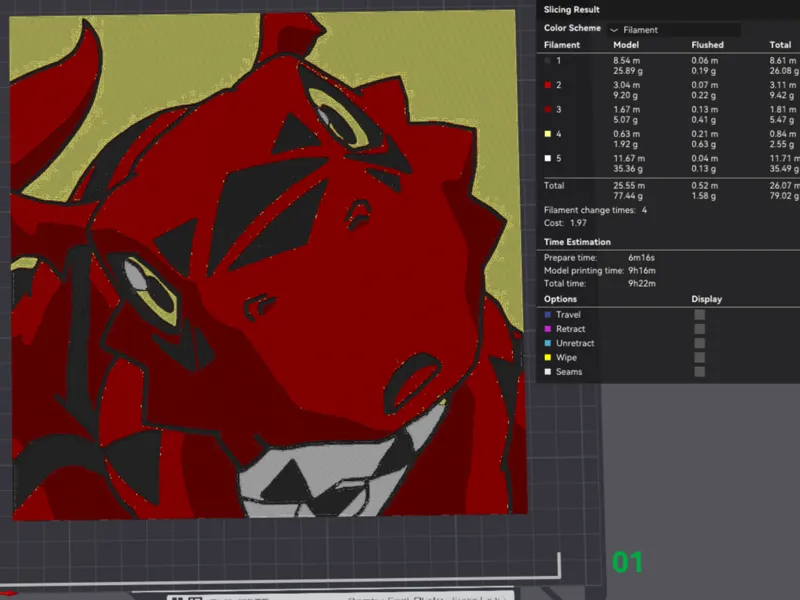
Task: Click filament 1 black color swatch
Action: point(547,61)
